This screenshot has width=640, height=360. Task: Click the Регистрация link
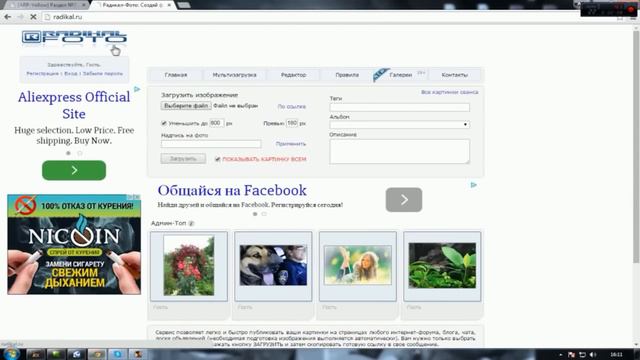(42, 73)
